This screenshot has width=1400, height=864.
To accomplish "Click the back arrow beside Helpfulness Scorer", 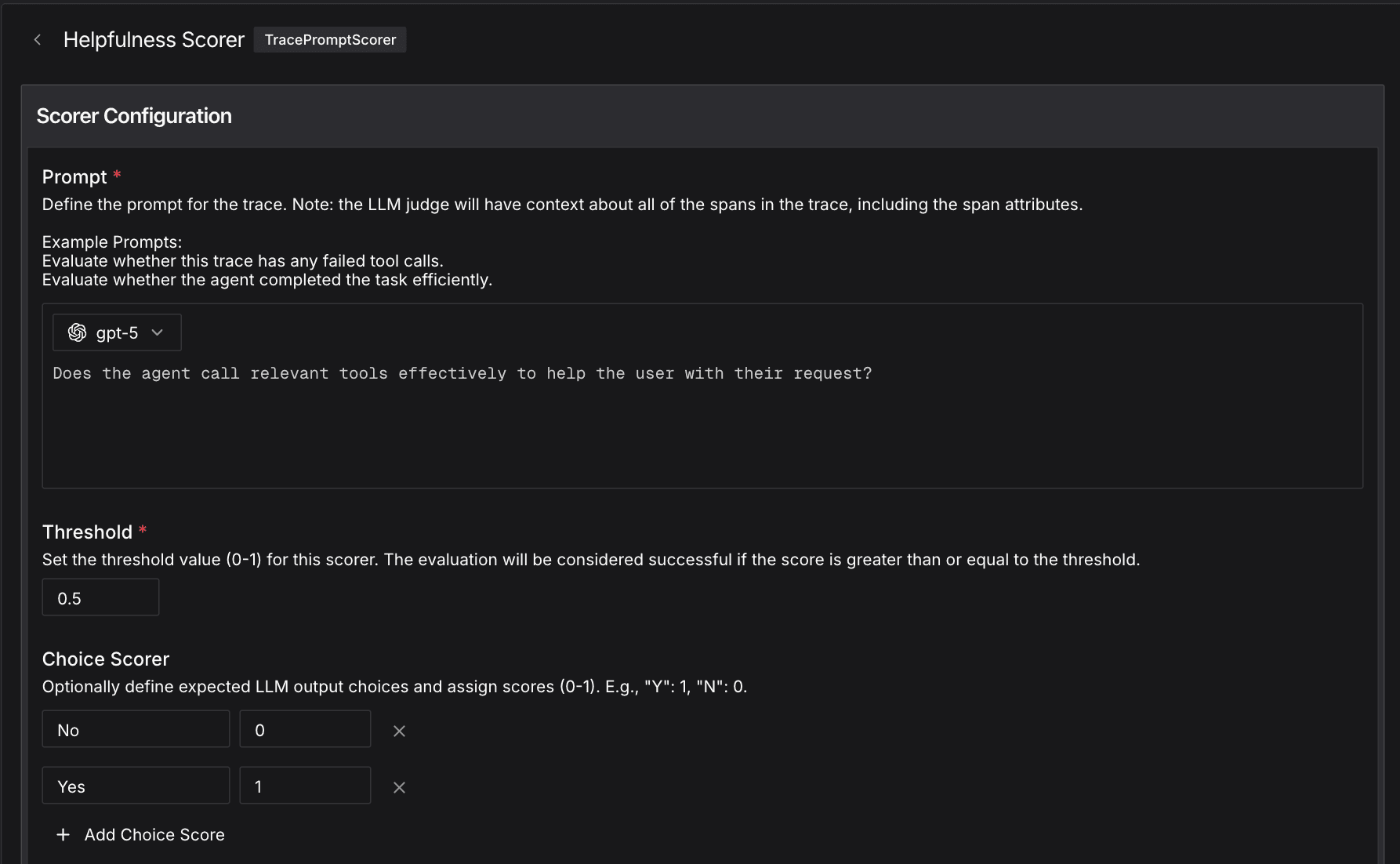I will coord(38,39).
